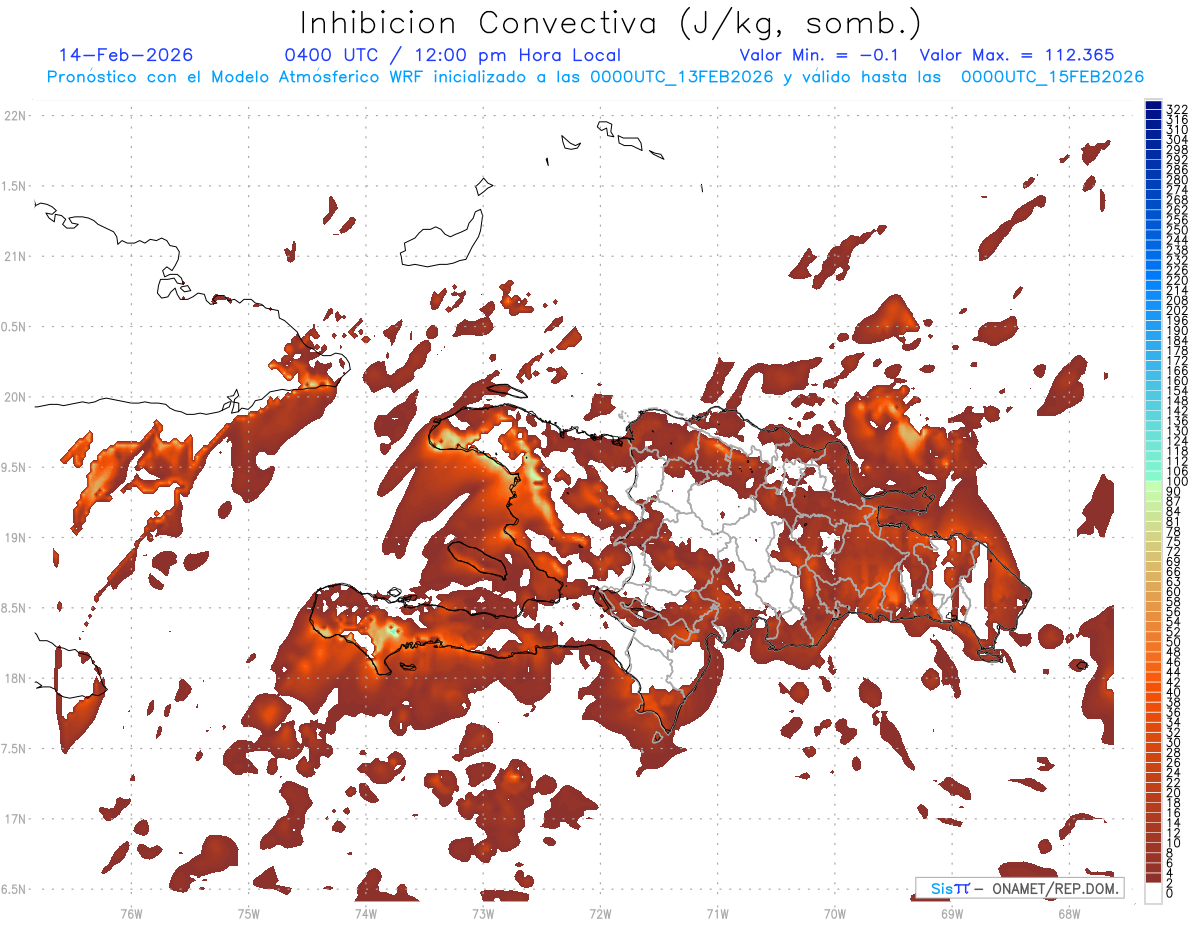
Task: Click the "73W" longitude label
Action: [483, 913]
